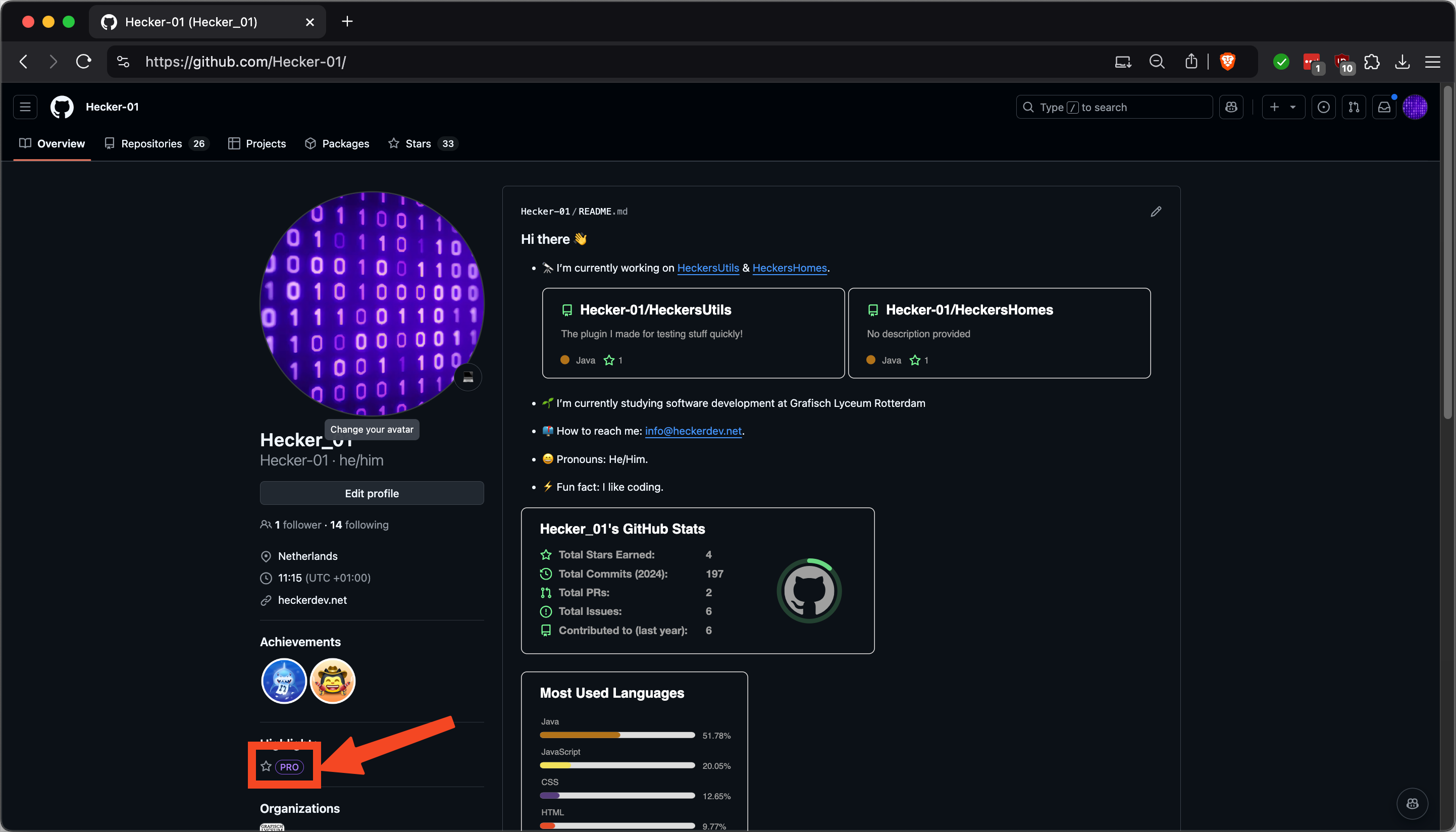Click the page vertical scrollbar

1447,251
